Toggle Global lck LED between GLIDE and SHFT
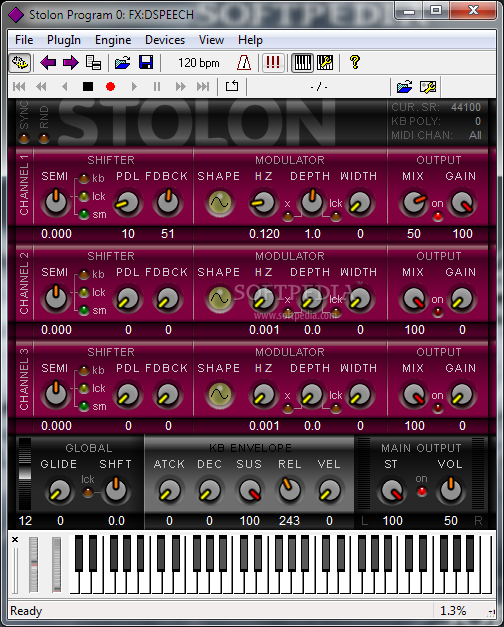Image resolution: width=504 pixels, height=627 pixels. point(88,492)
